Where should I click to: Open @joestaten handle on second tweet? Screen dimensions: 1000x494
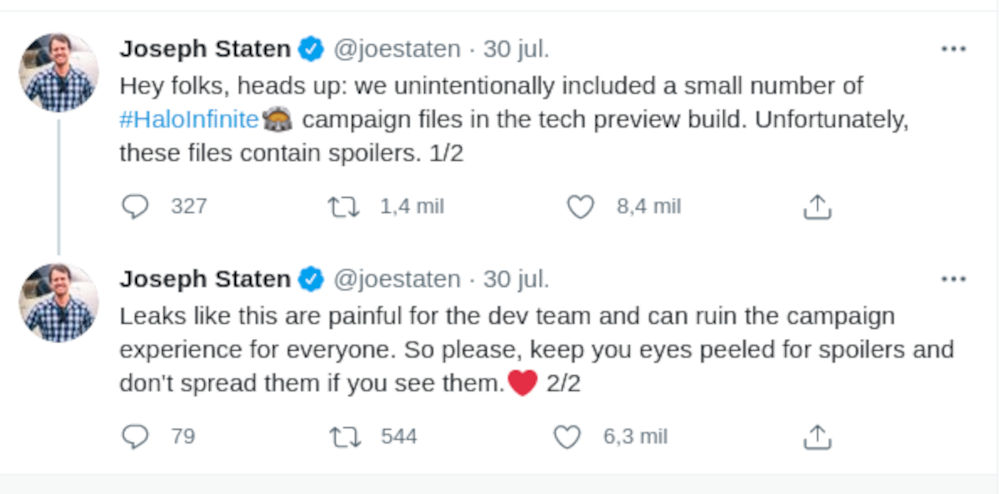(396, 279)
